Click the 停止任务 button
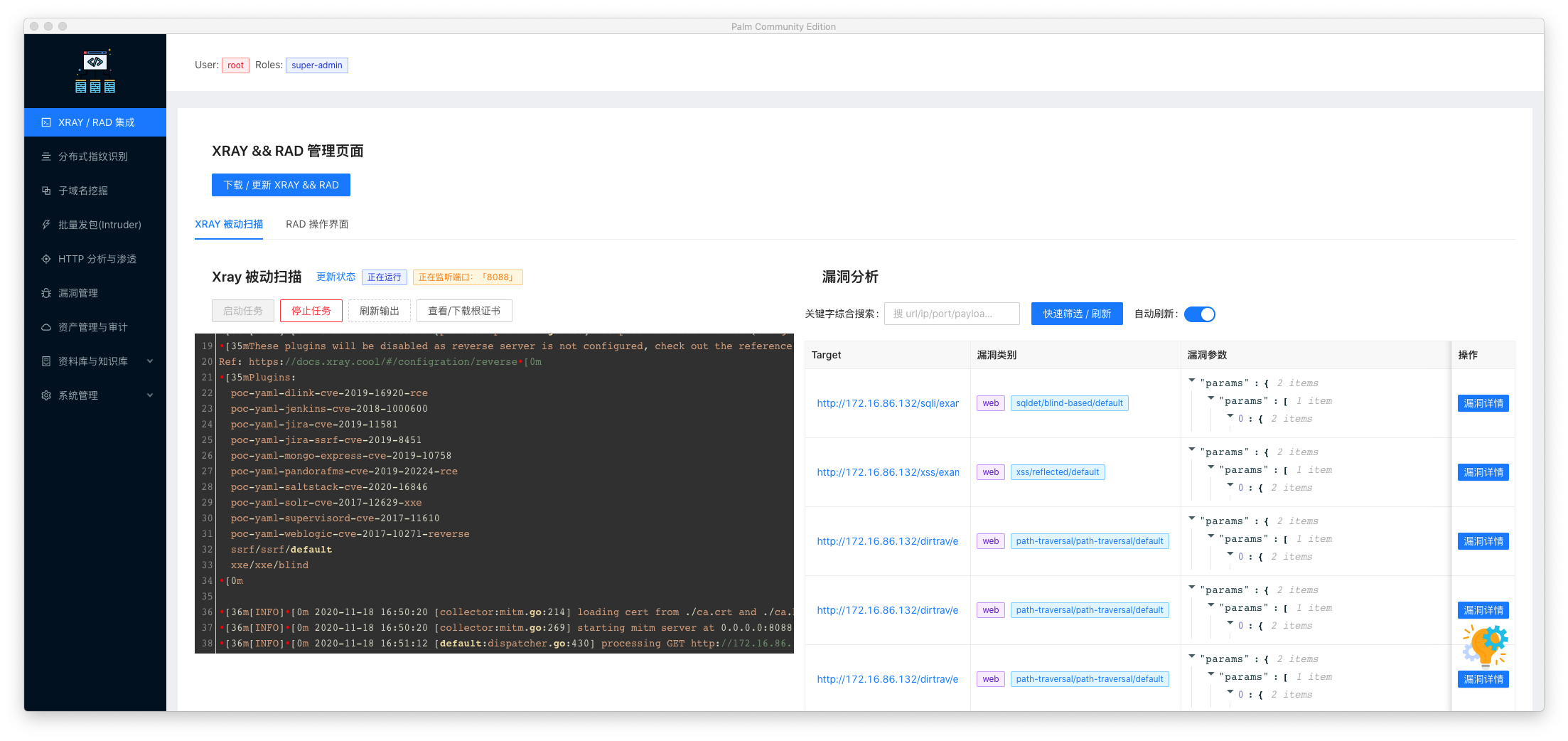Screen dimensions: 1568x741 tap(311, 311)
